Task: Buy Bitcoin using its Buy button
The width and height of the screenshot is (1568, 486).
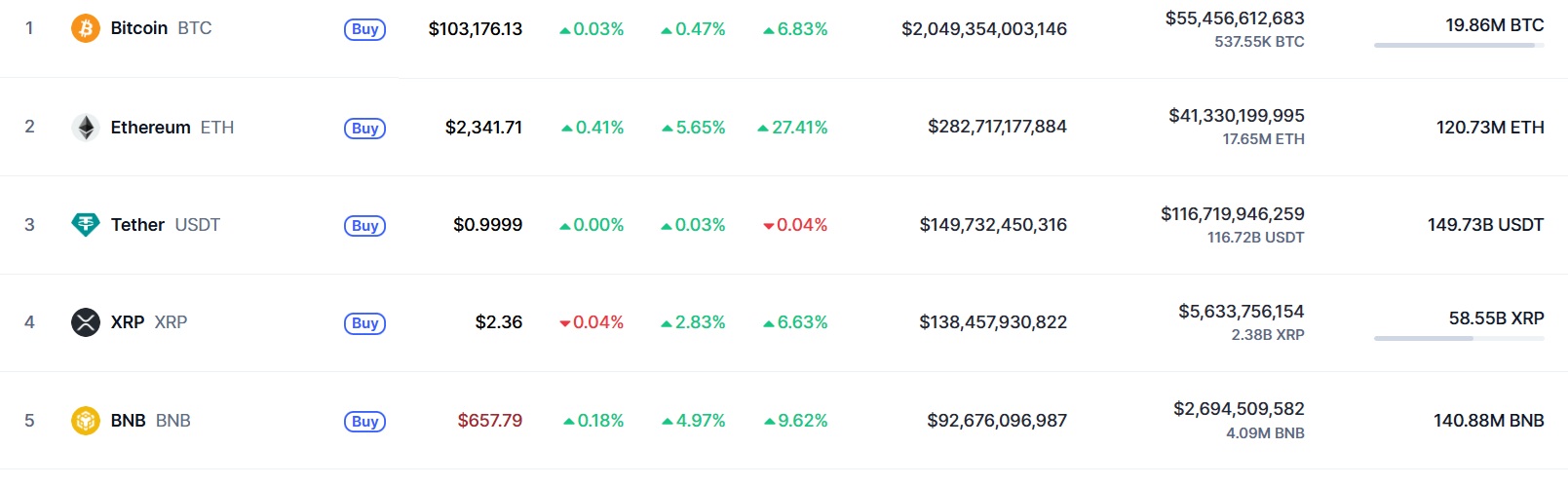Action: coord(365,29)
